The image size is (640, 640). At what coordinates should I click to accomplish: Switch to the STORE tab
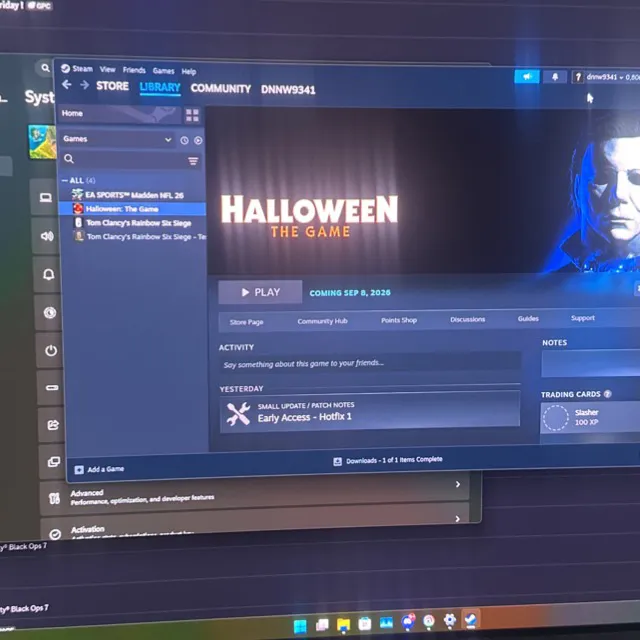click(x=112, y=86)
